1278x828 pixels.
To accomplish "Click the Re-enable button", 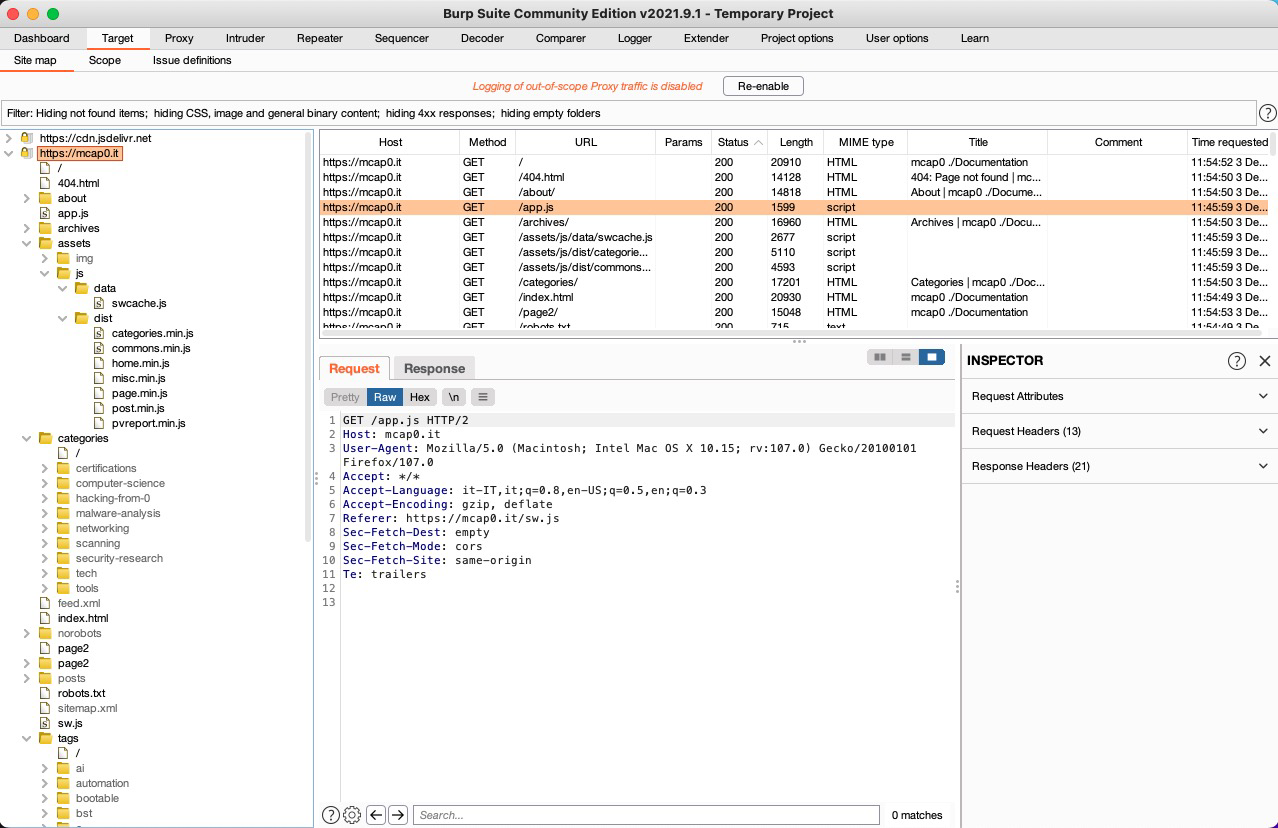I will pyautogui.click(x=763, y=86).
